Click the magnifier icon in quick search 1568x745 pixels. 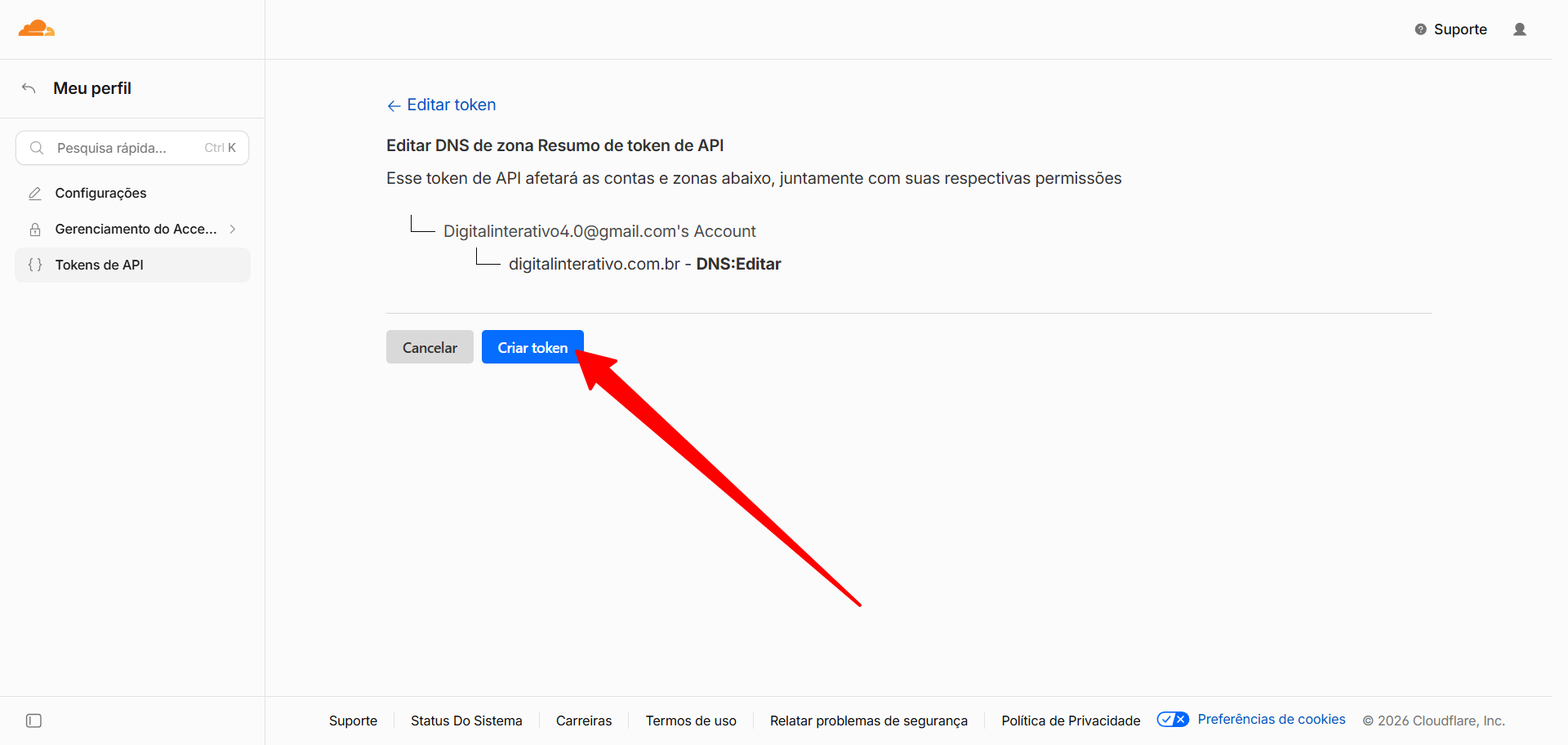37,148
